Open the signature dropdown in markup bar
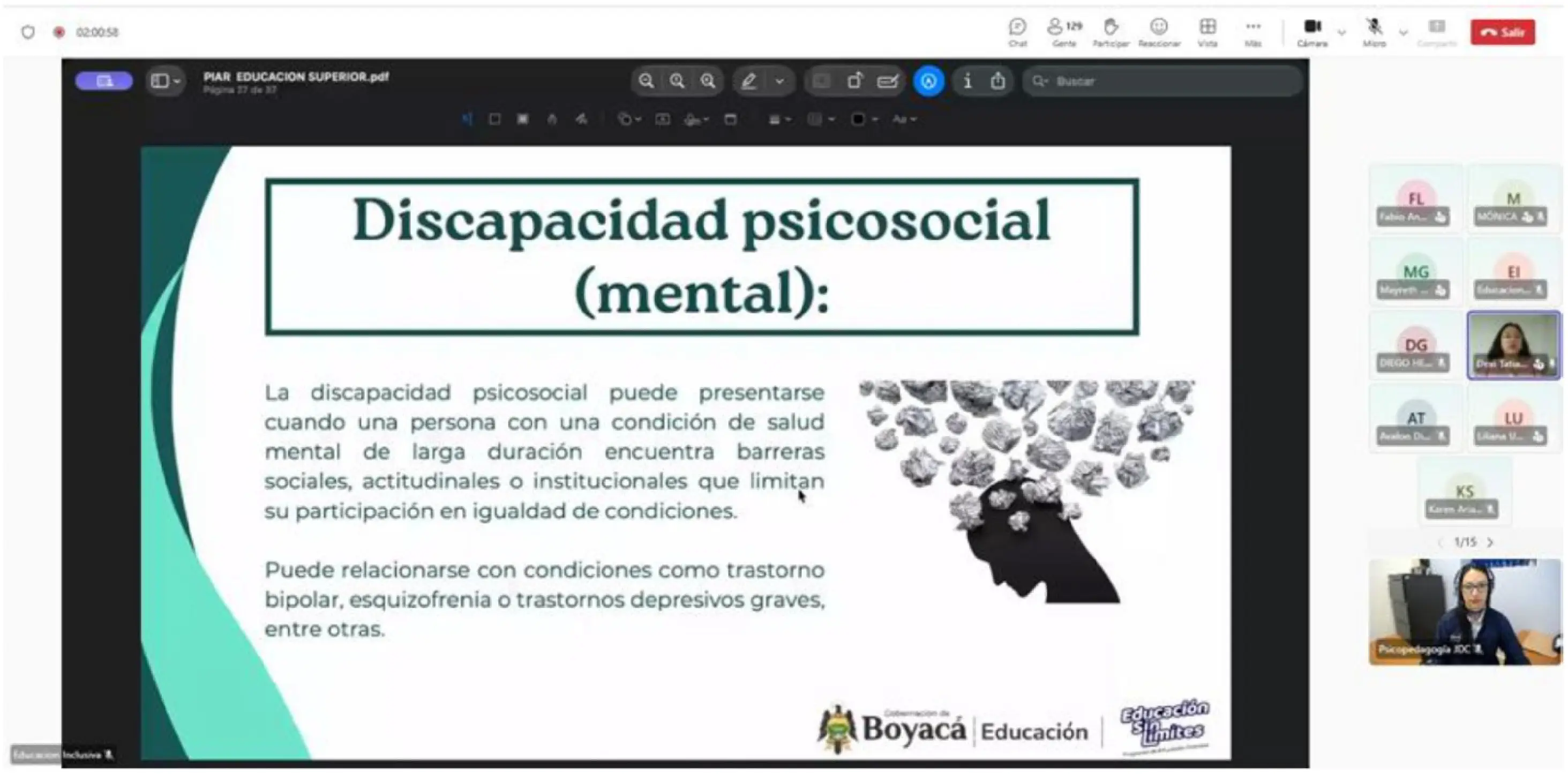This screenshot has height=782, width=1568. pos(696,120)
